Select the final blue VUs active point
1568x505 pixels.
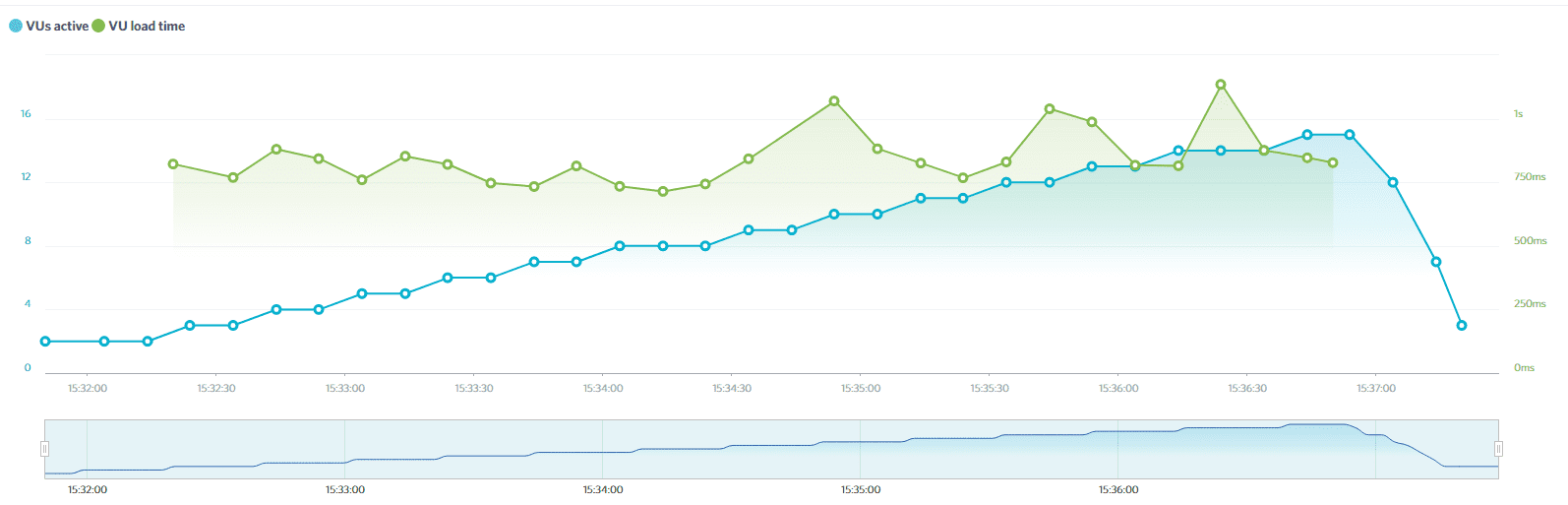pos(1462,325)
